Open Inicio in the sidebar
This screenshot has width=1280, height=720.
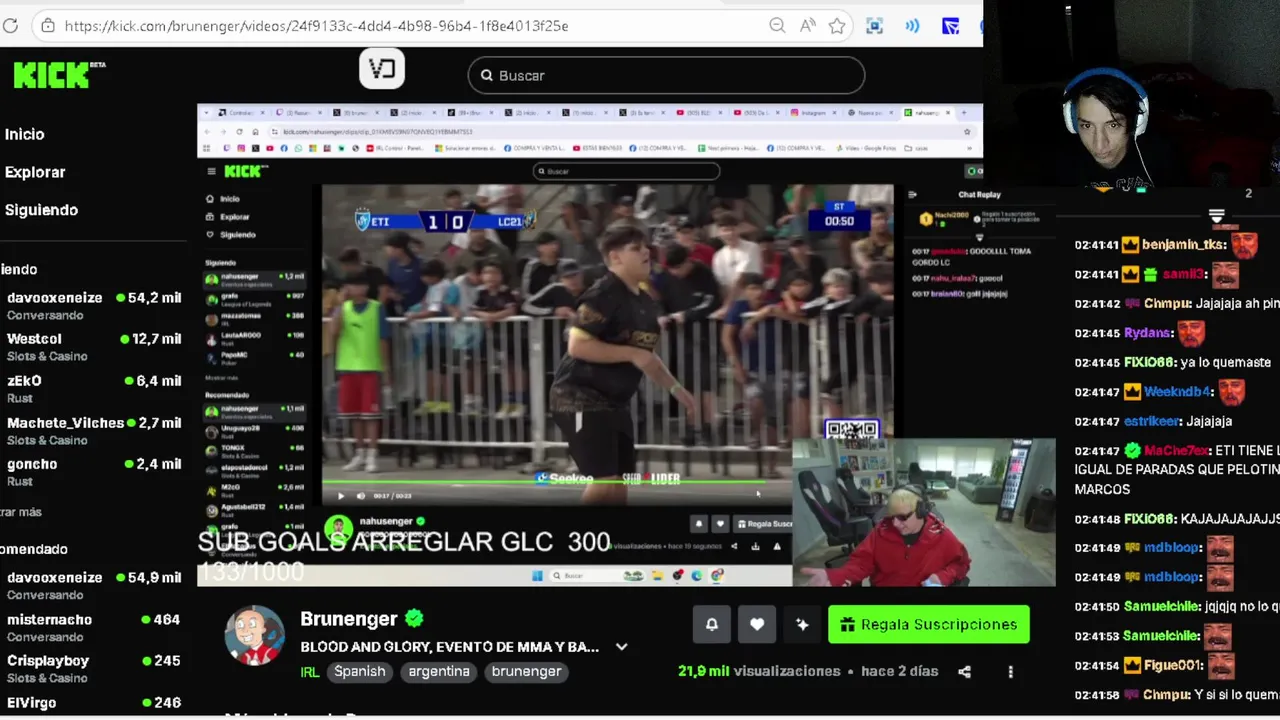25,134
